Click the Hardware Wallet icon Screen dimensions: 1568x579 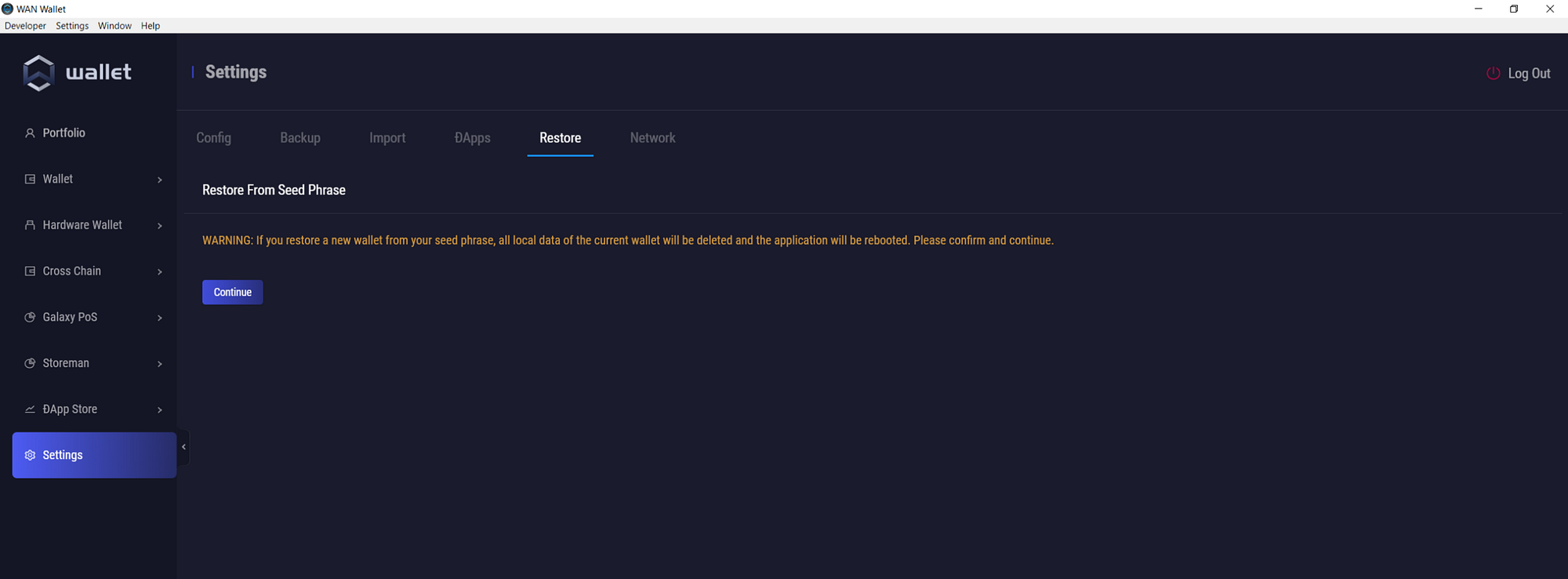30,225
